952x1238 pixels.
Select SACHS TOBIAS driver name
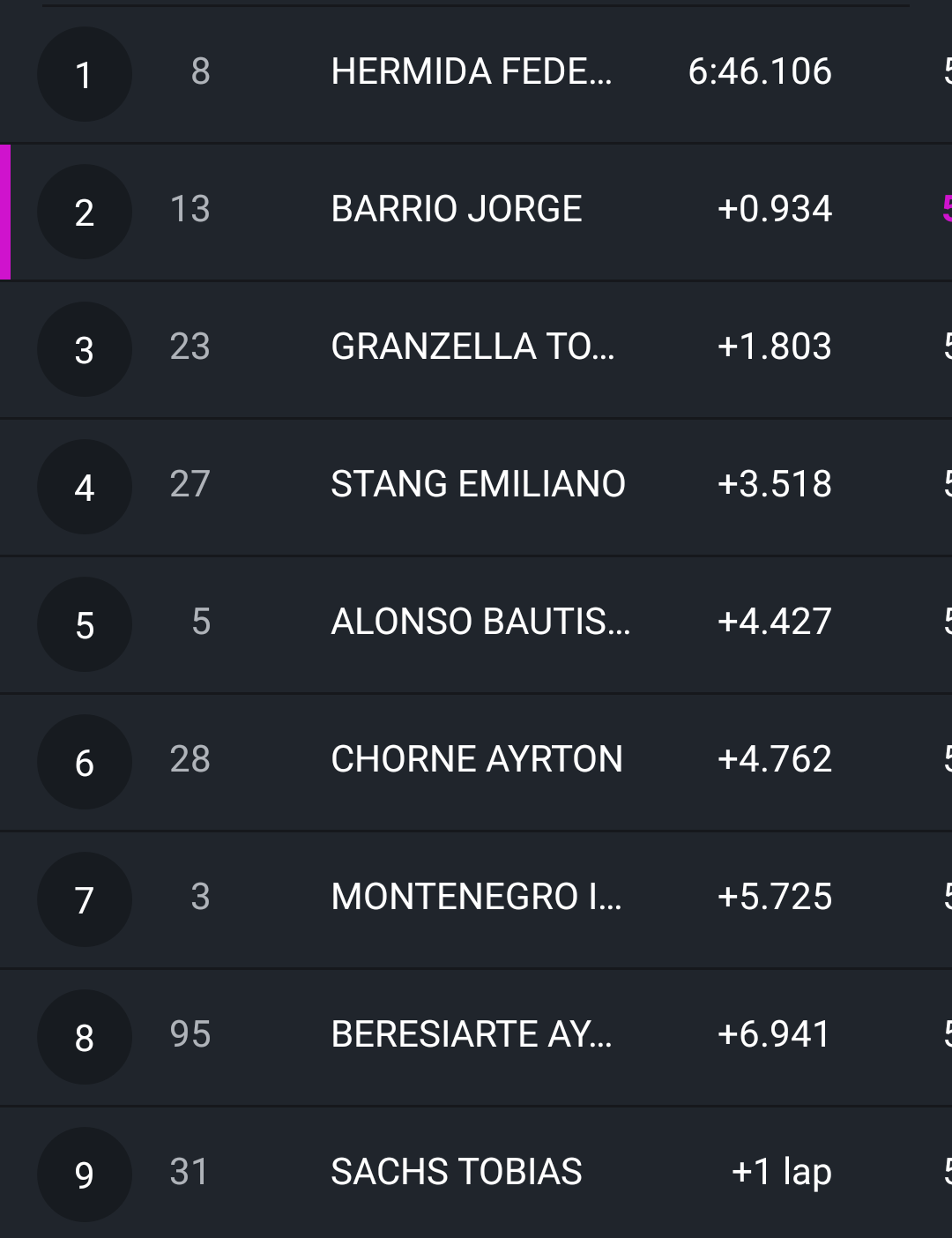(x=456, y=1172)
